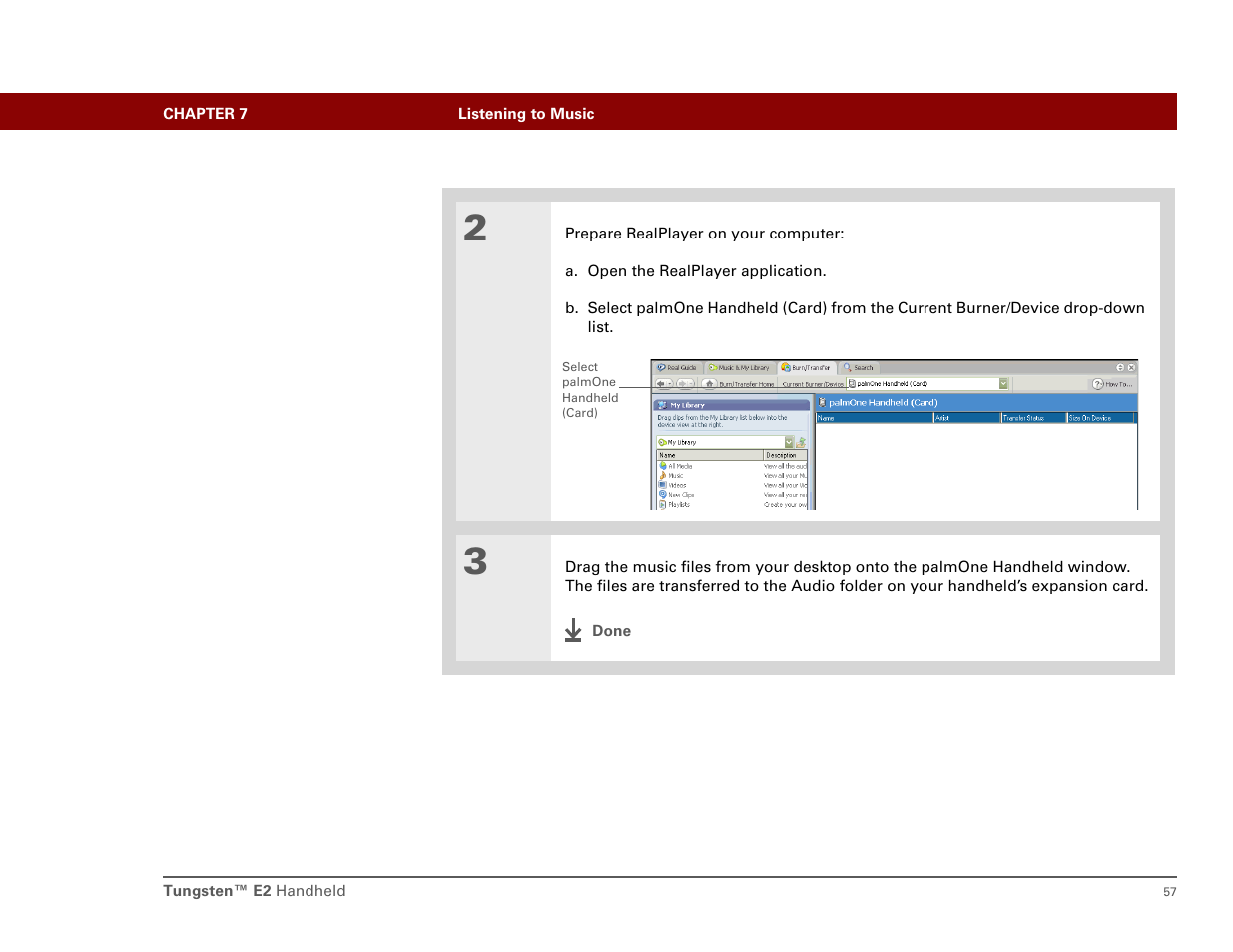Open the Search tab
Image resolution: width=1233 pixels, height=952 pixels.
(x=859, y=368)
